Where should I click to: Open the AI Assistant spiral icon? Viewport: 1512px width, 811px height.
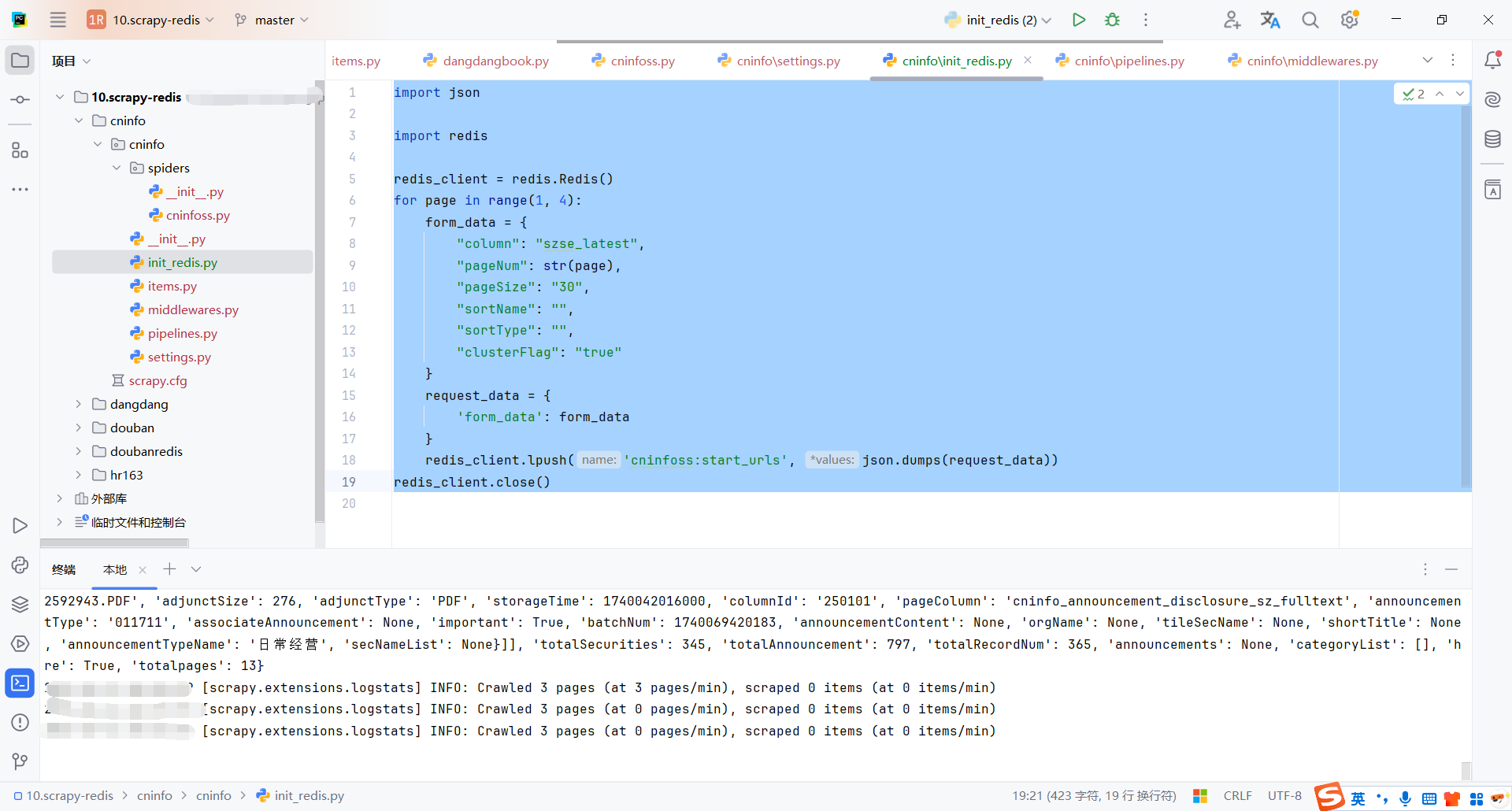pos(1492,100)
